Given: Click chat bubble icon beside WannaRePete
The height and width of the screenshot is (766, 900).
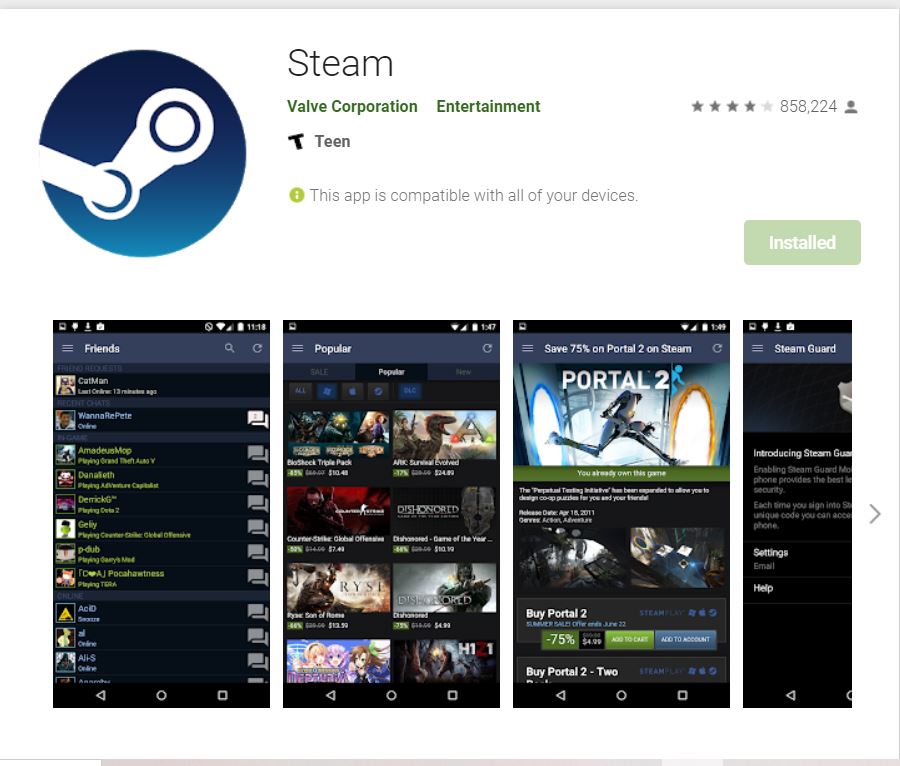Looking at the screenshot, I should click(x=257, y=419).
